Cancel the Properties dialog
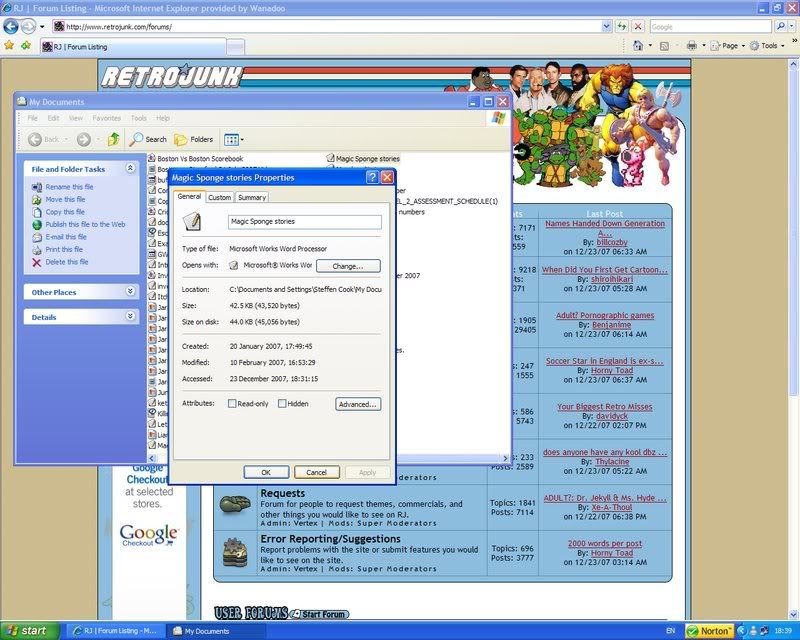Screen dimensions: 800x640 [x=316, y=473]
